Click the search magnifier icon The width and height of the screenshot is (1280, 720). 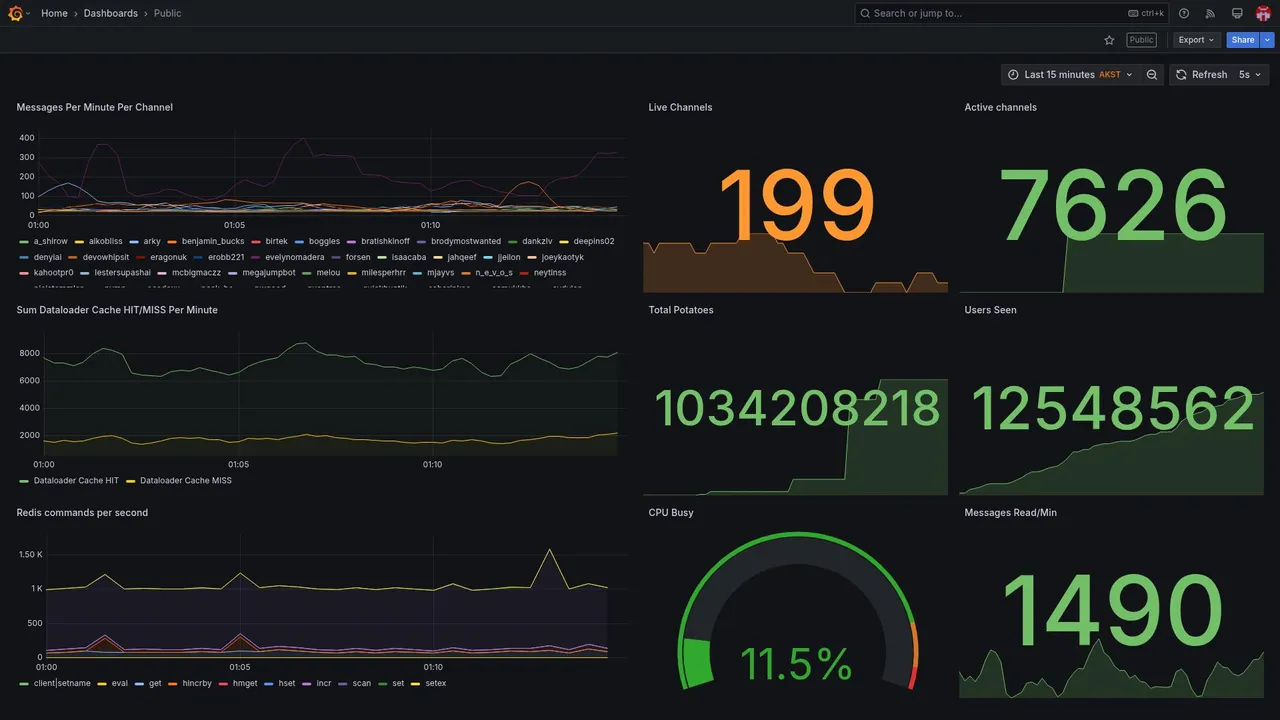[865, 13]
